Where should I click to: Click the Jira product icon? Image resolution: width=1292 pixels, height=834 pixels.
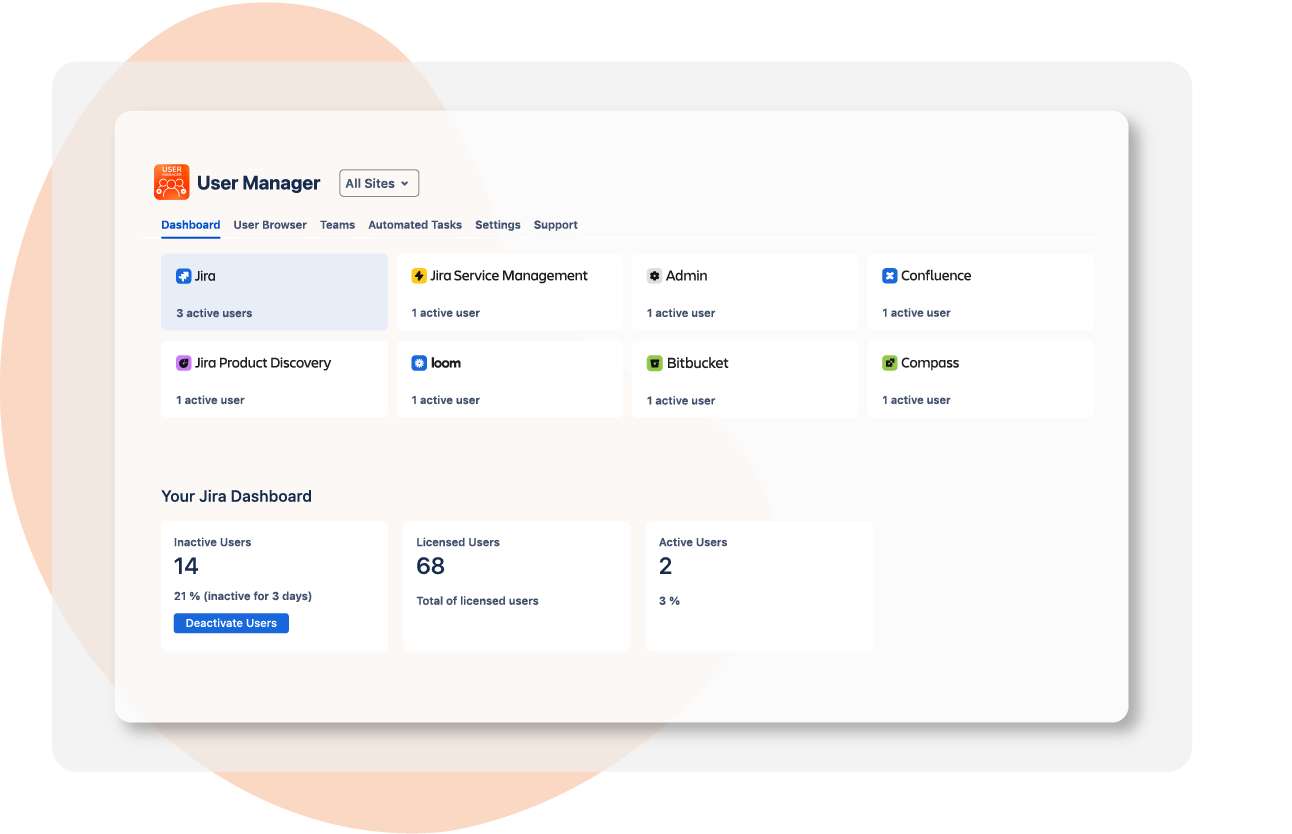point(183,276)
